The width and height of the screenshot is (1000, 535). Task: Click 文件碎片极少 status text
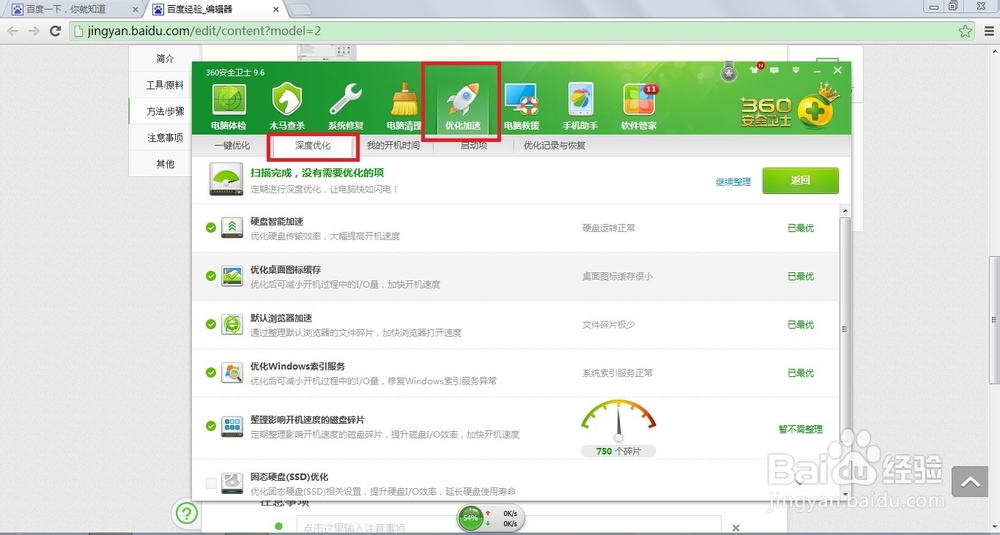coord(608,325)
